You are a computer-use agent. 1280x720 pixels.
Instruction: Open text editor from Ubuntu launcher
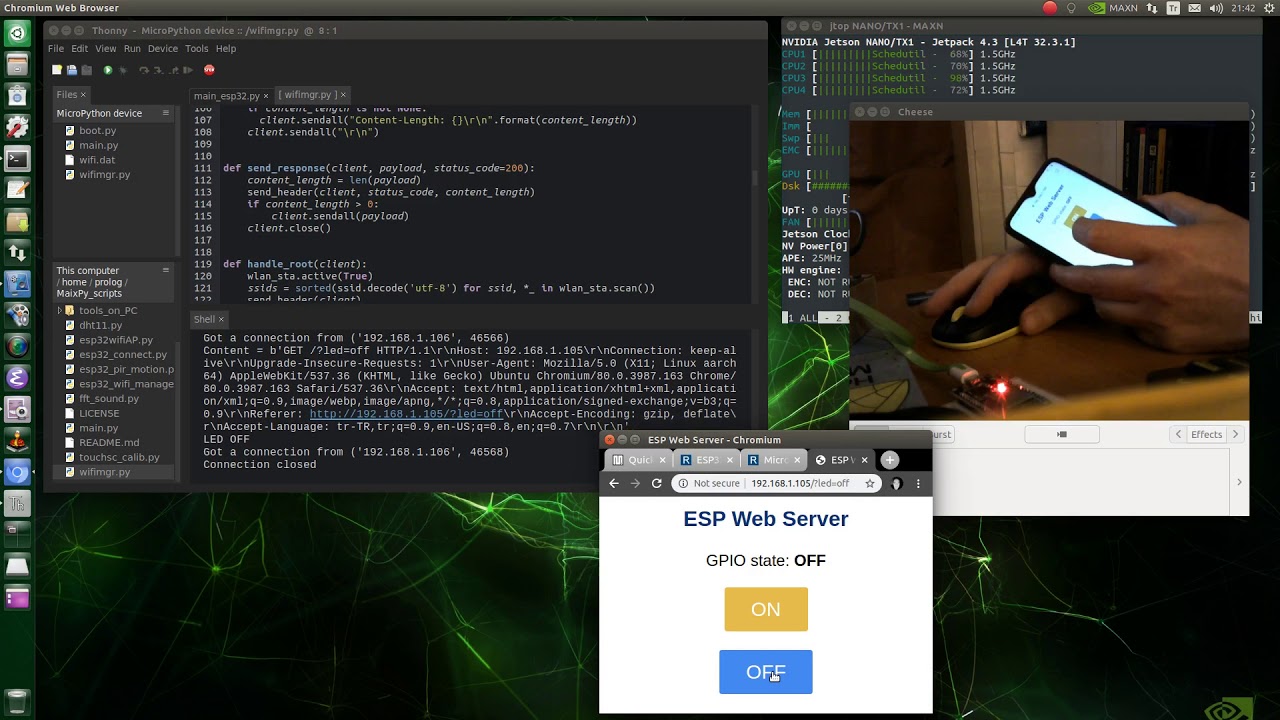(x=17, y=189)
